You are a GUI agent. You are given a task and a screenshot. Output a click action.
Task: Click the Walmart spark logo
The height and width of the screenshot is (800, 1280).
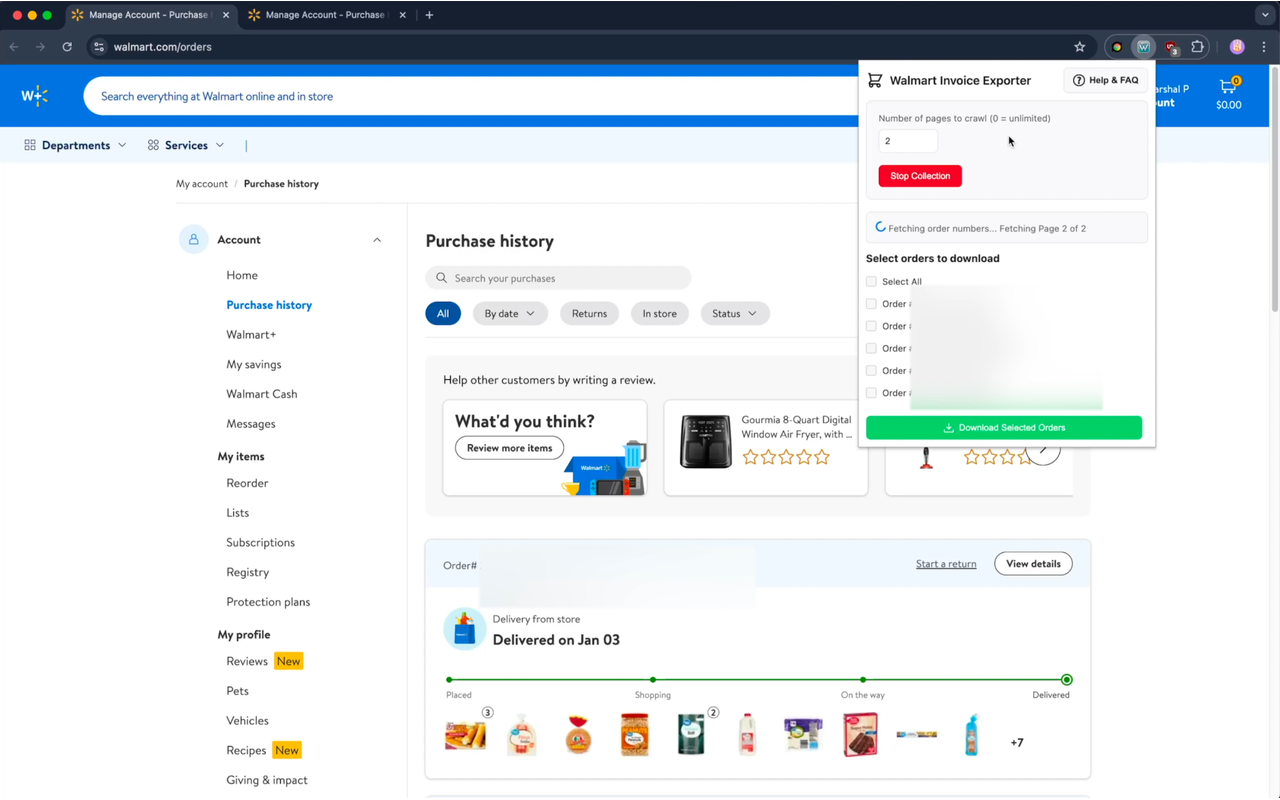(34, 95)
